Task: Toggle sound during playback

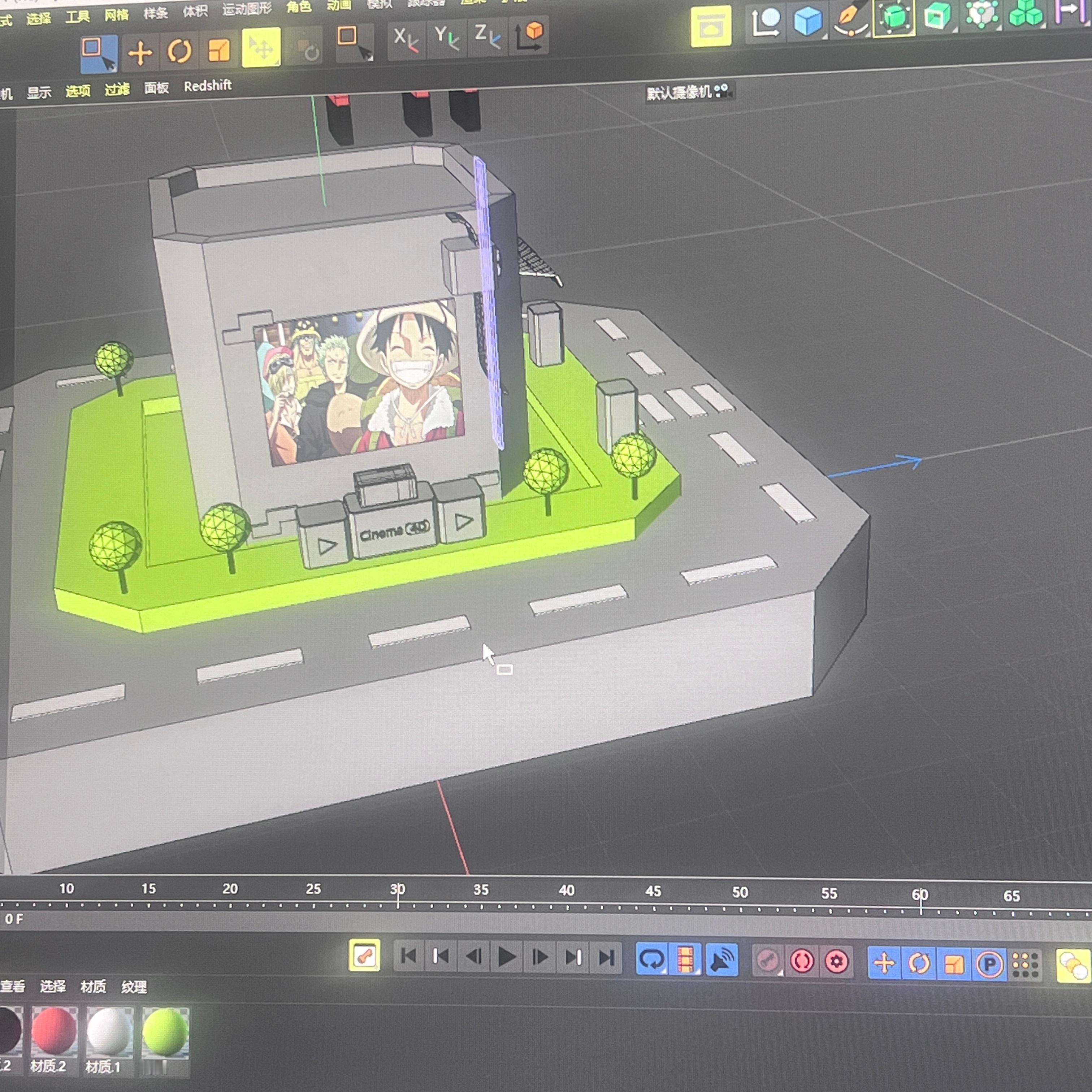Action: click(x=722, y=960)
